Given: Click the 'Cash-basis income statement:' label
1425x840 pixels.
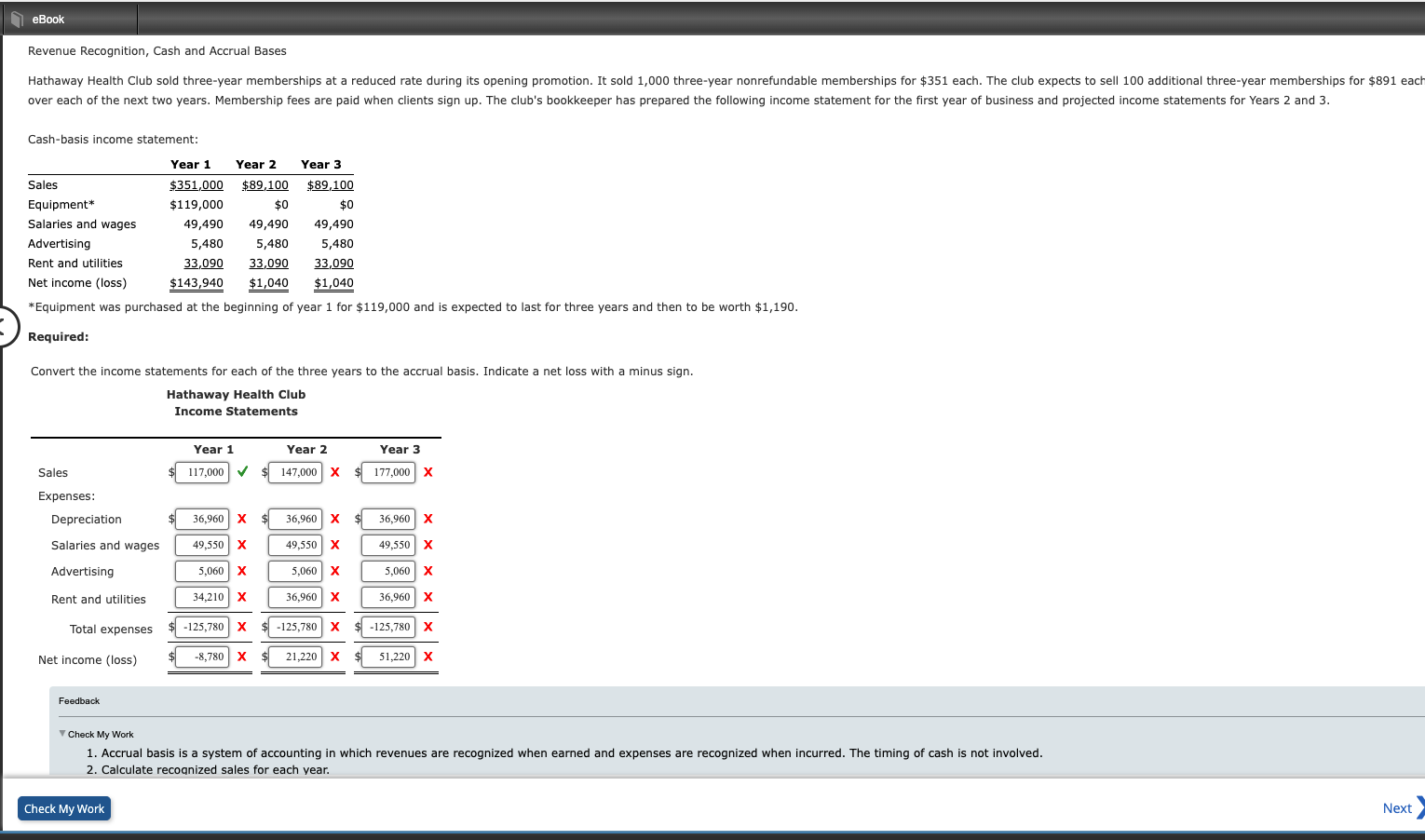Looking at the screenshot, I should point(113,140).
